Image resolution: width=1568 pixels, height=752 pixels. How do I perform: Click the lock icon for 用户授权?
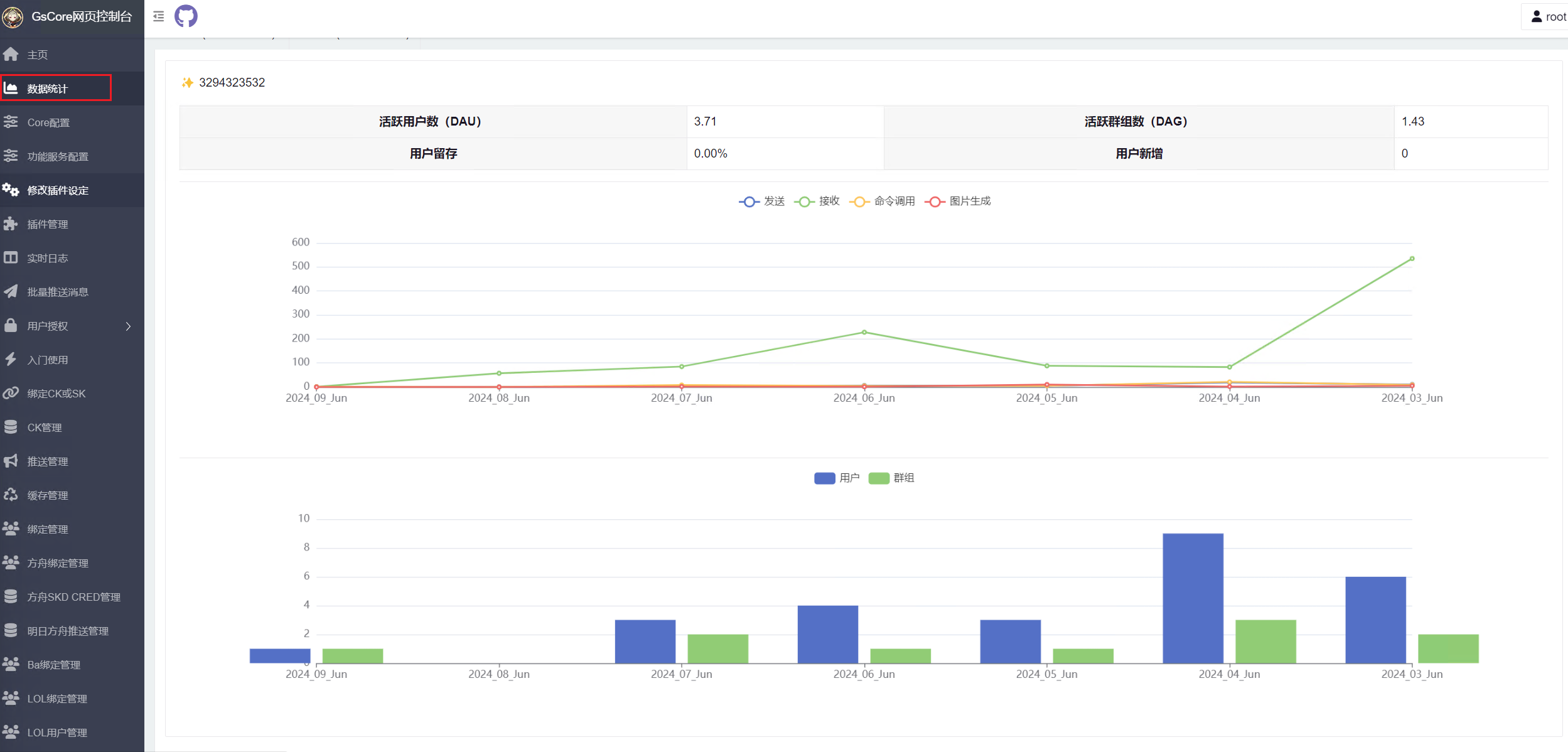click(x=11, y=326)
